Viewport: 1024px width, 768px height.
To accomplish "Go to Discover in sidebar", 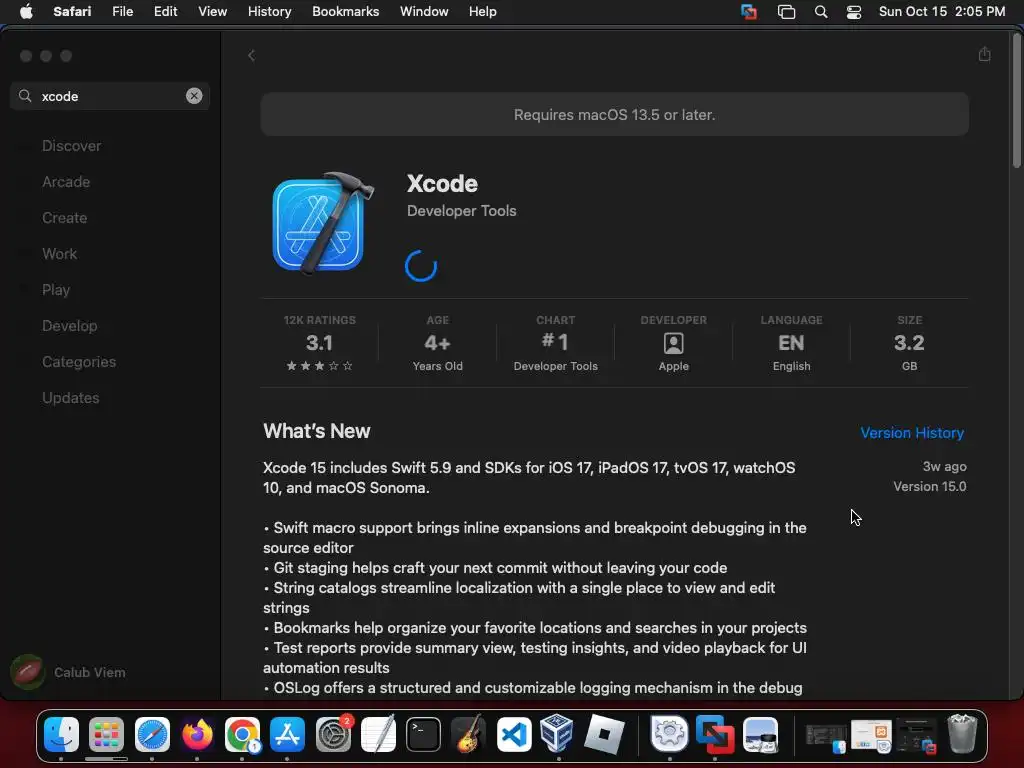I will click(71, 146).
